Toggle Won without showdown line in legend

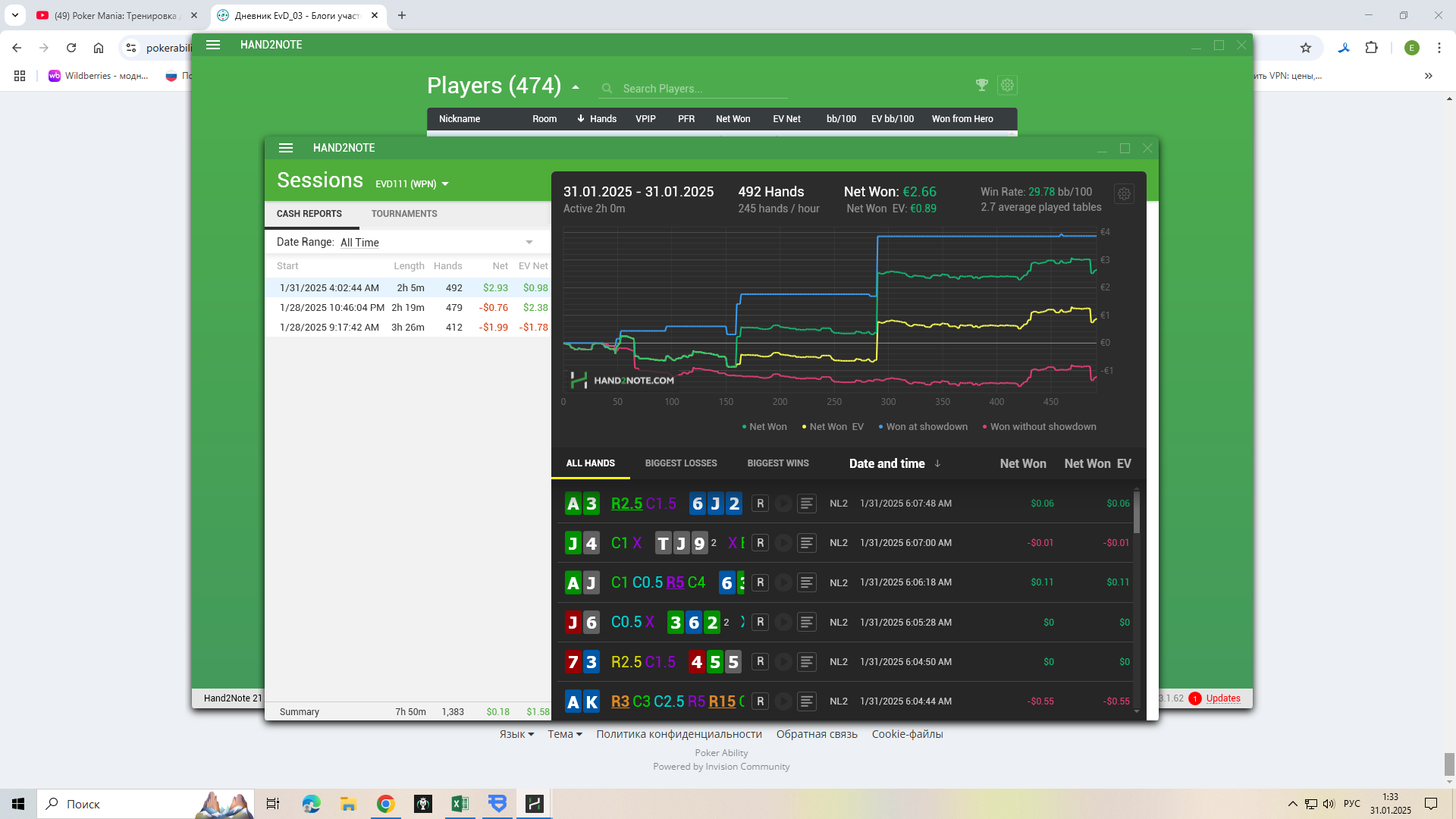click(1039, 427)
